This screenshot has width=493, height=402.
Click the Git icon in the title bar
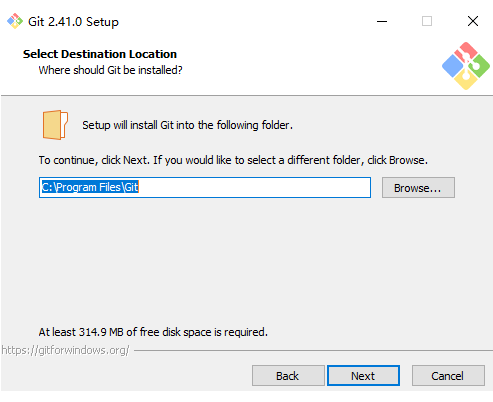pos(15,21)
